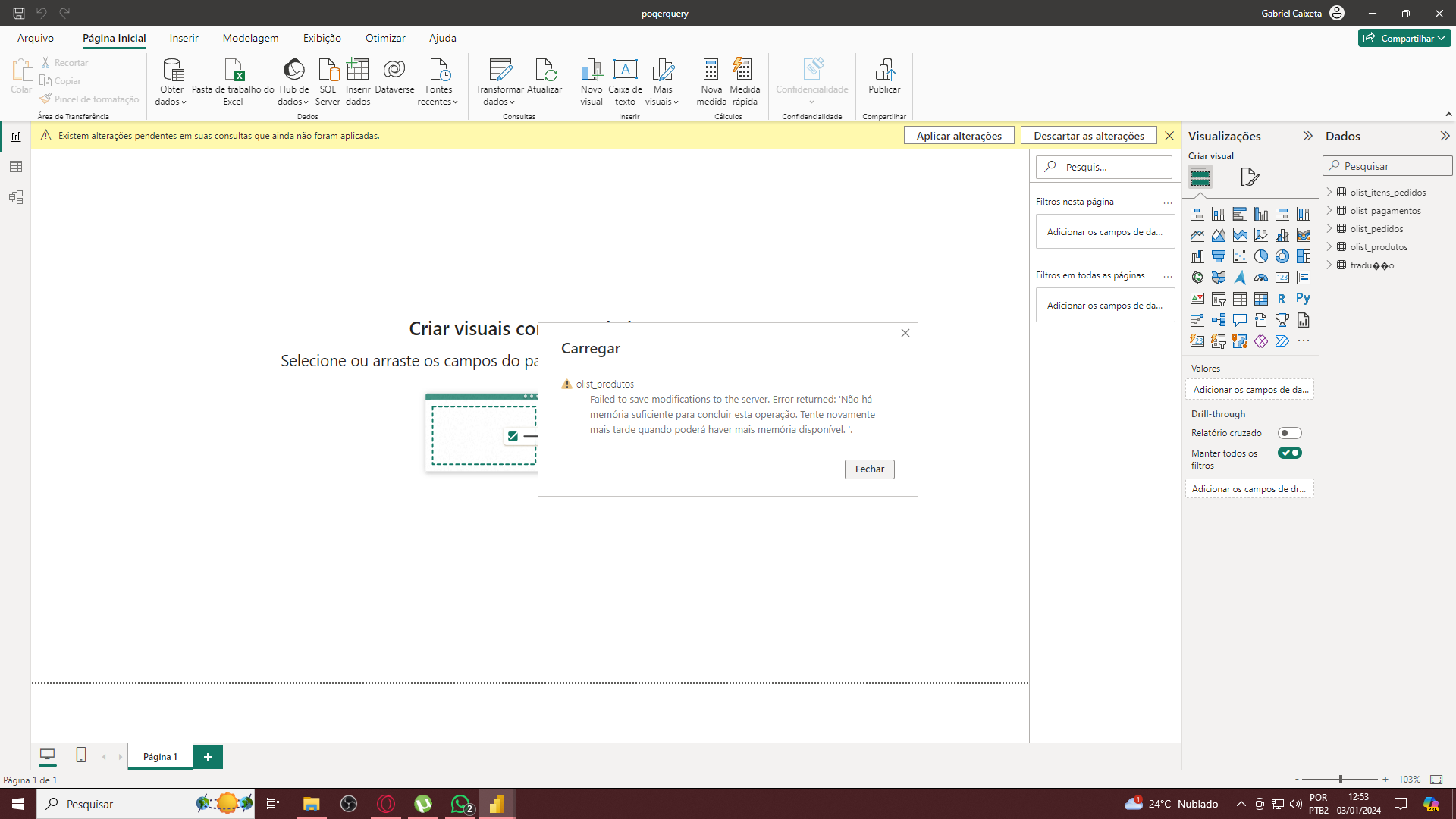Click the Dados pane Pesquisar field

pyautogui.click(x=1388, y=166)
